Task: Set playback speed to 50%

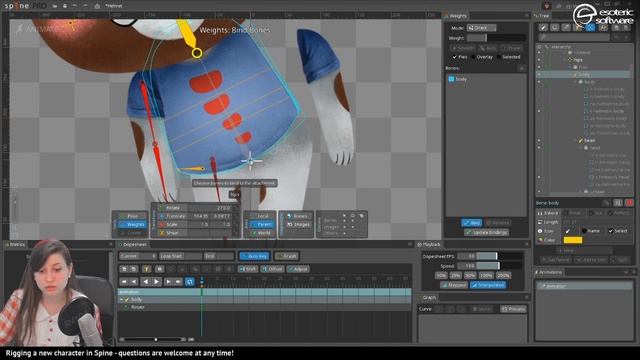Action: 470,276
